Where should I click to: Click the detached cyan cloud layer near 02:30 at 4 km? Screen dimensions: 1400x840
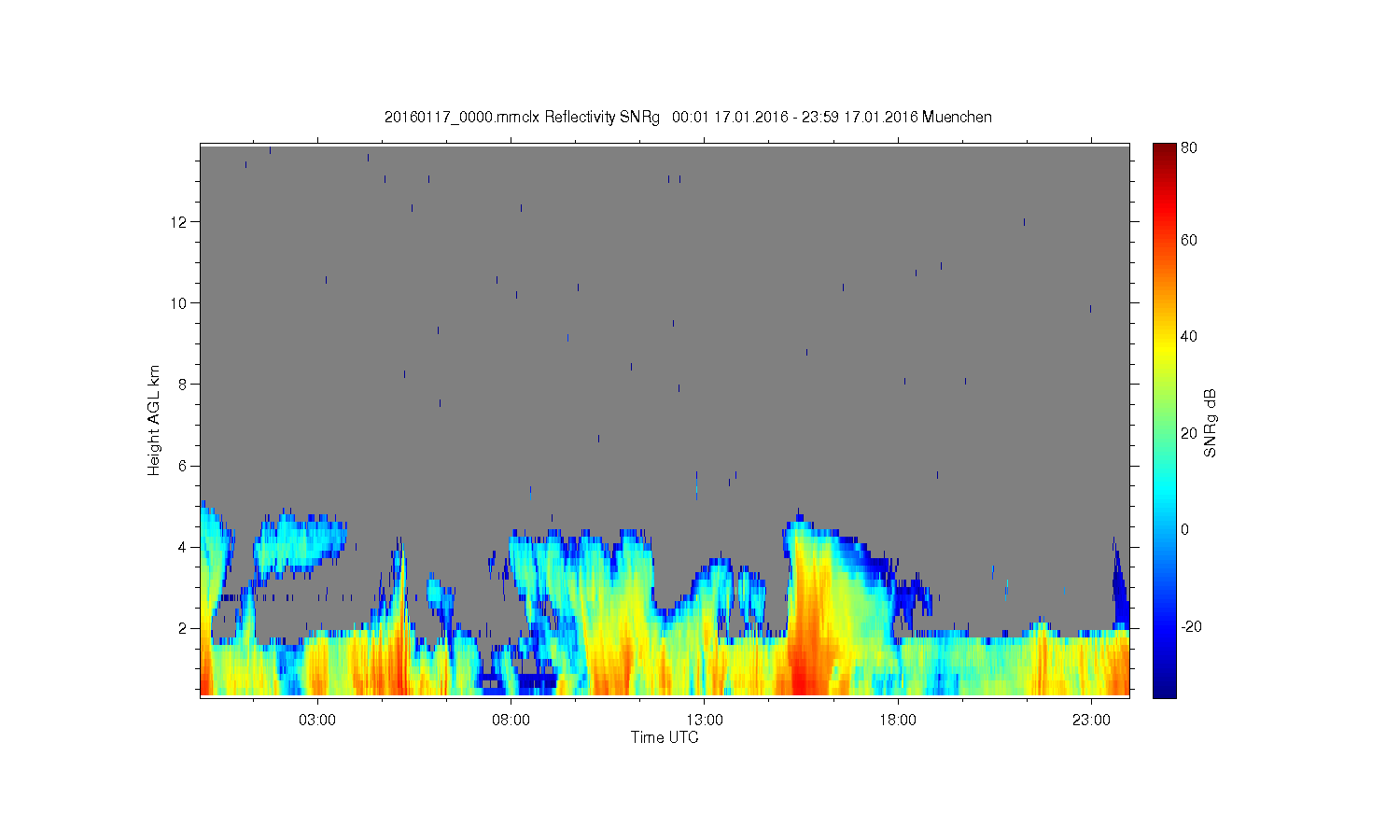pos(301,543)
